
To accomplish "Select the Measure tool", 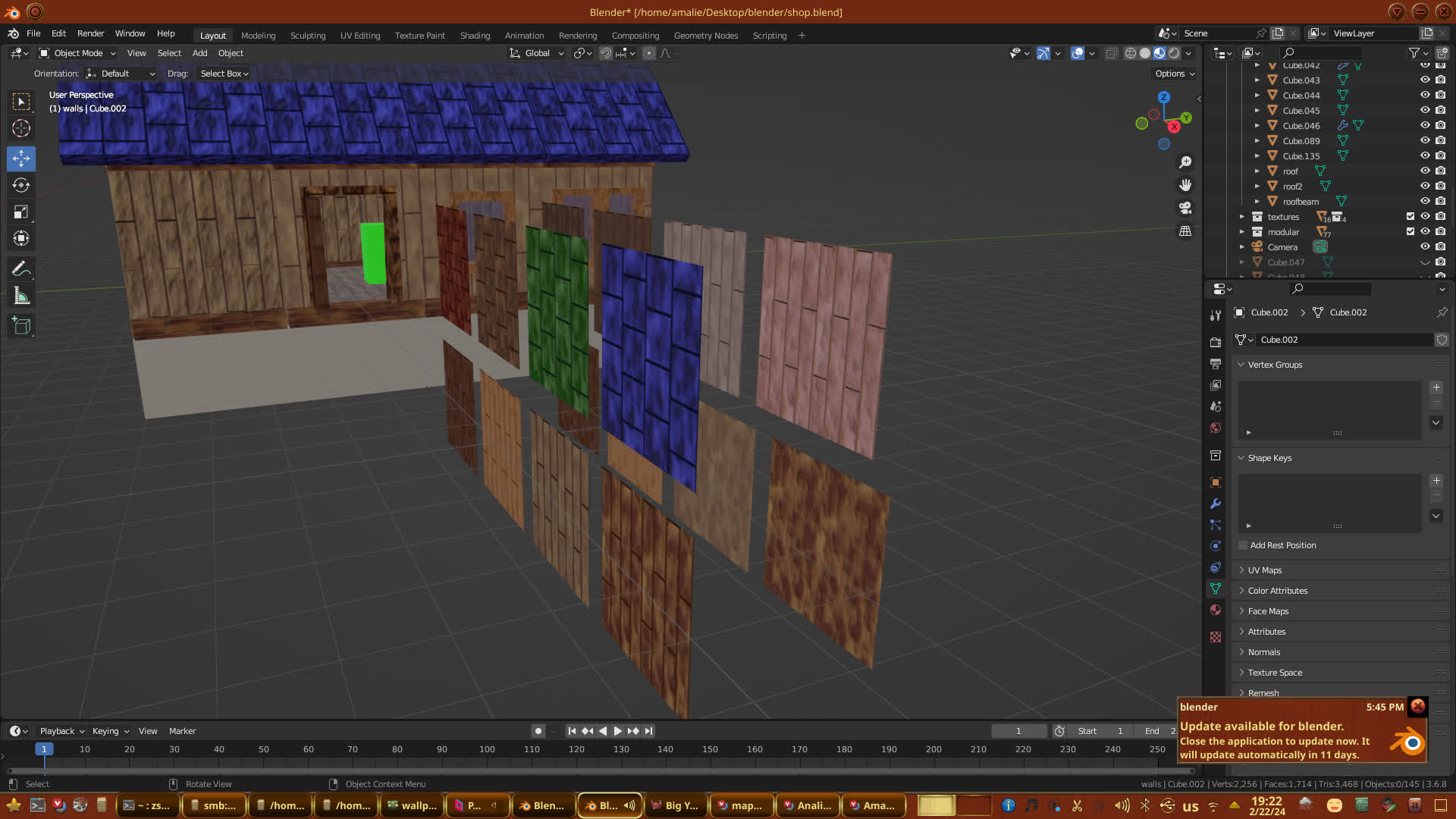I will [21, 297].
